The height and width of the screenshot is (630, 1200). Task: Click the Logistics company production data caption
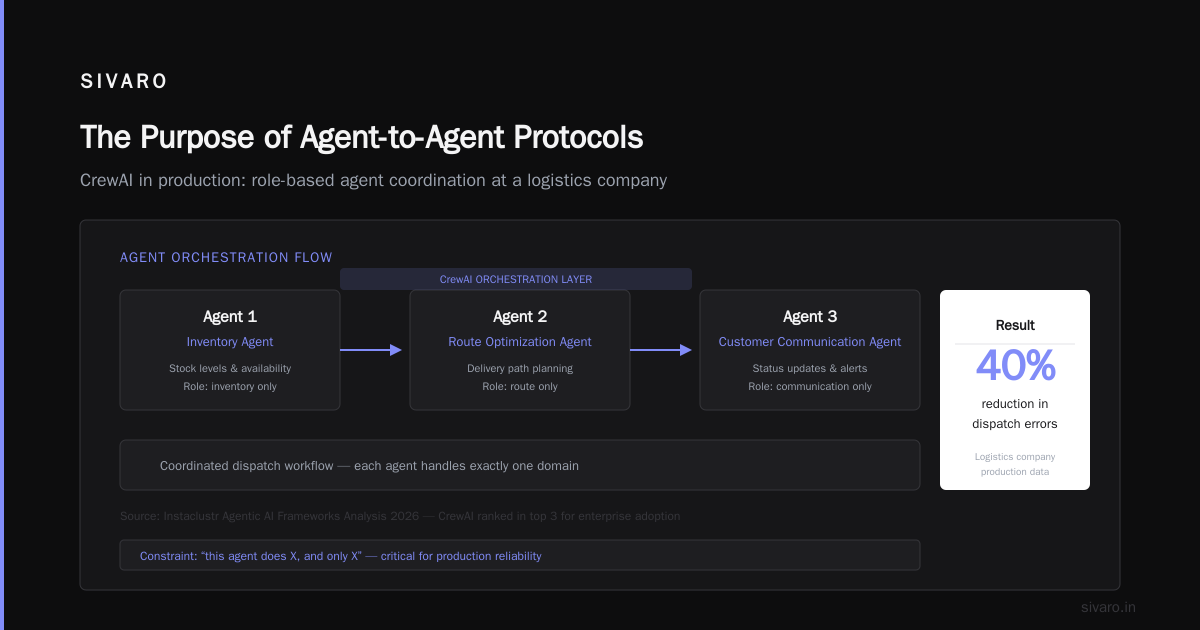pyautogui.click(x=1015, y=464)
